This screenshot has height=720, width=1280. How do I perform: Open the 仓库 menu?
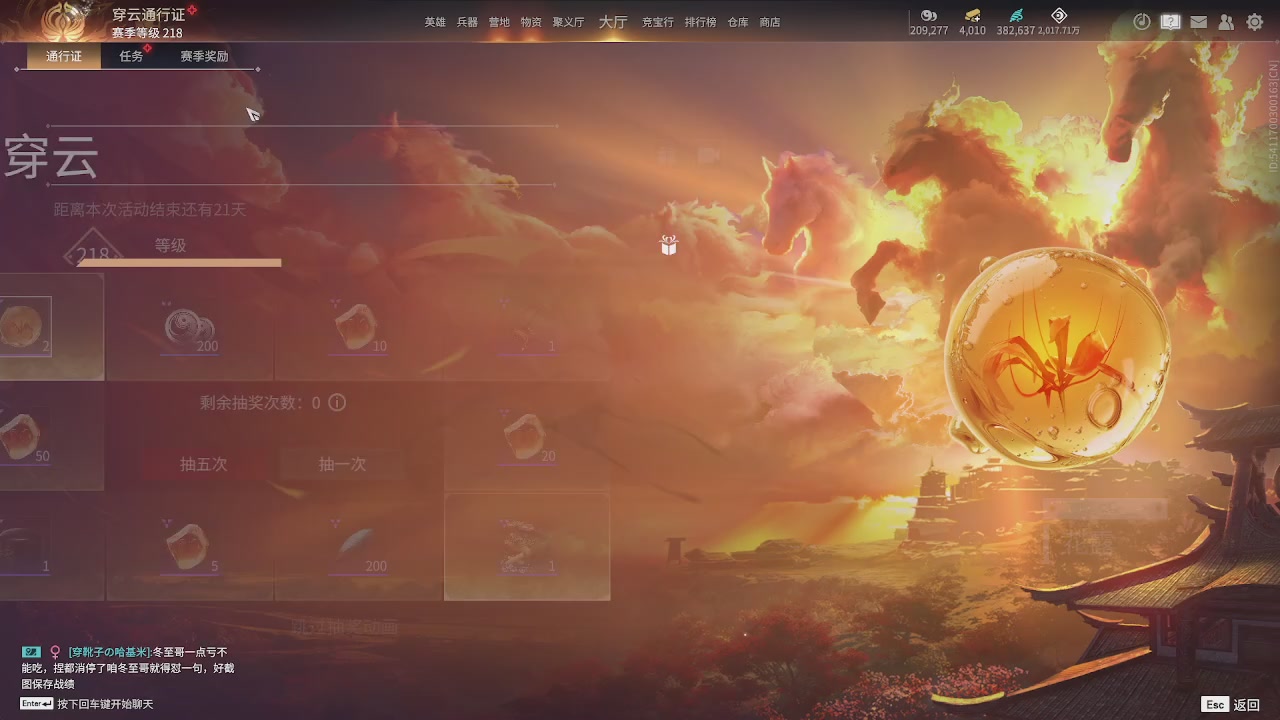pyautogui.click(x=738, y=22)
